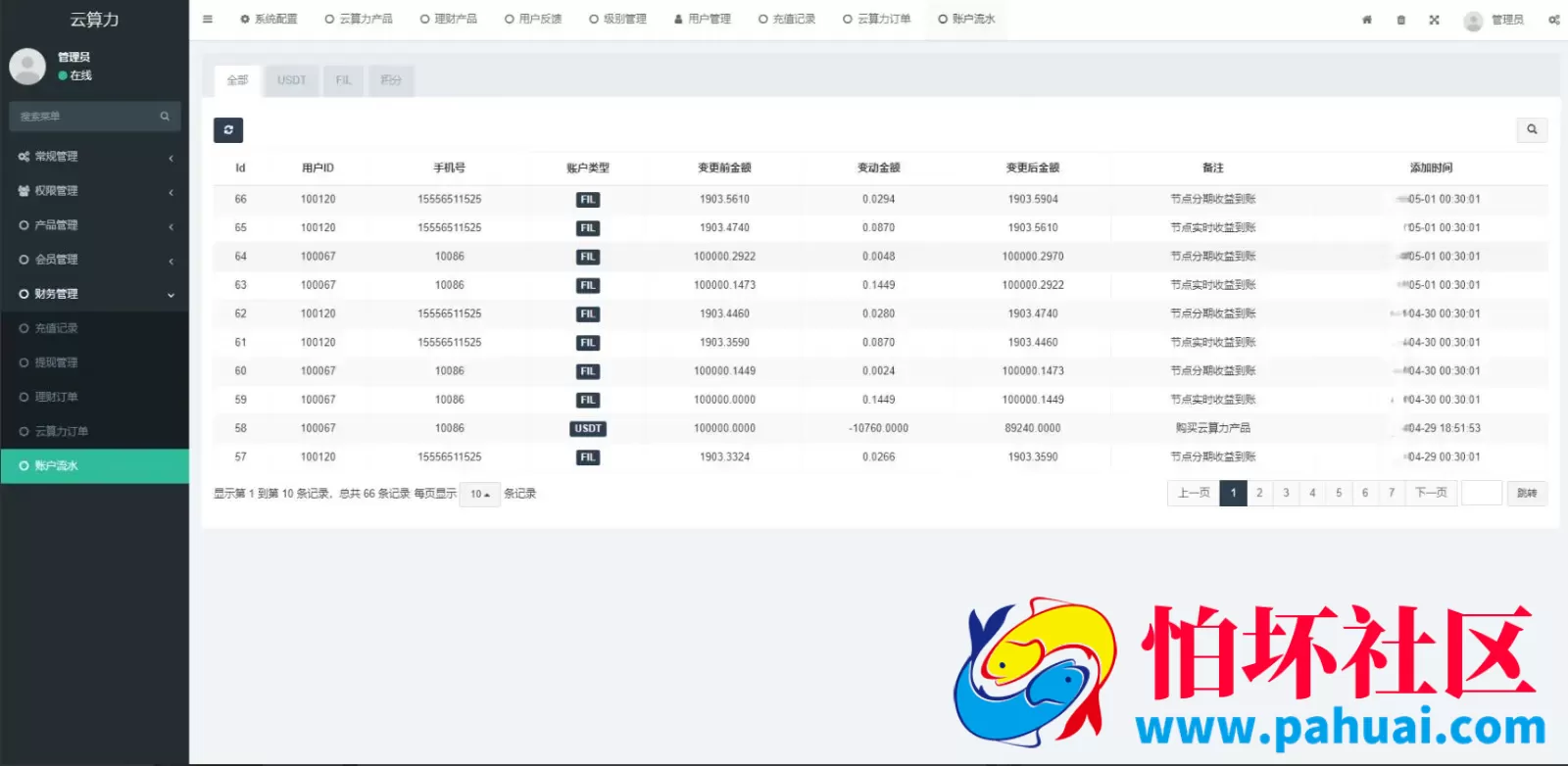Focus the page number jump input
1568x766 pixels.
coord(1482,494)
